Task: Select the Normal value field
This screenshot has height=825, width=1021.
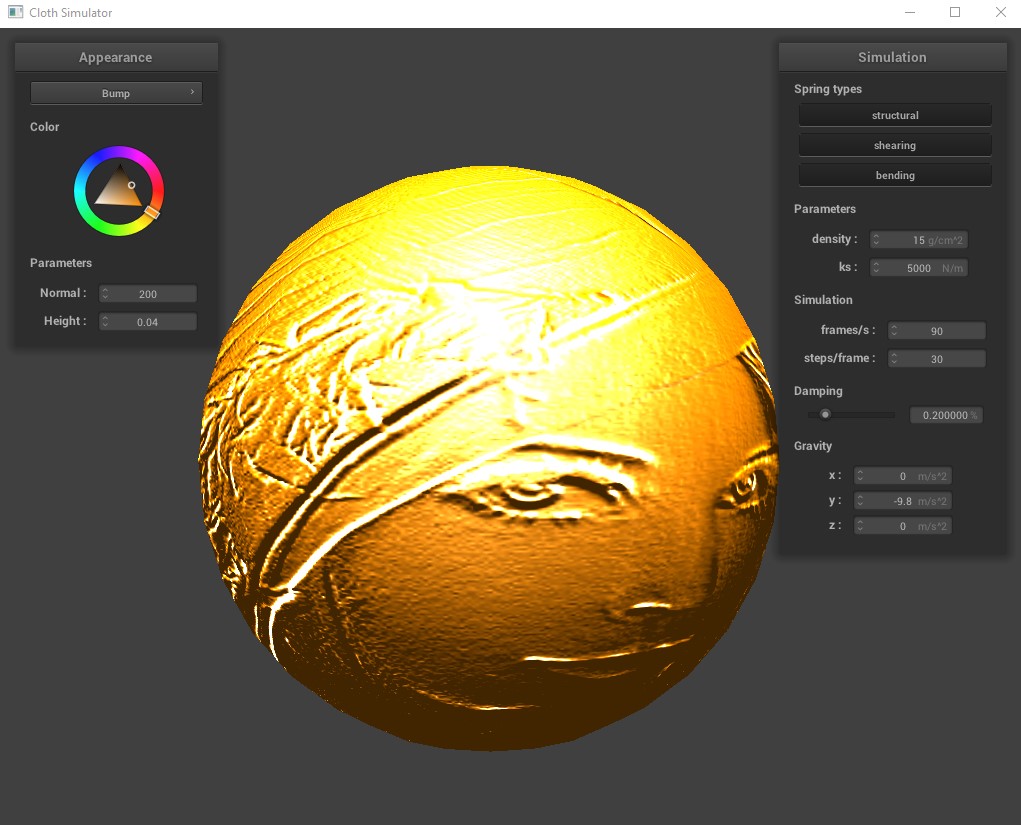Action: tap(148, 294)
